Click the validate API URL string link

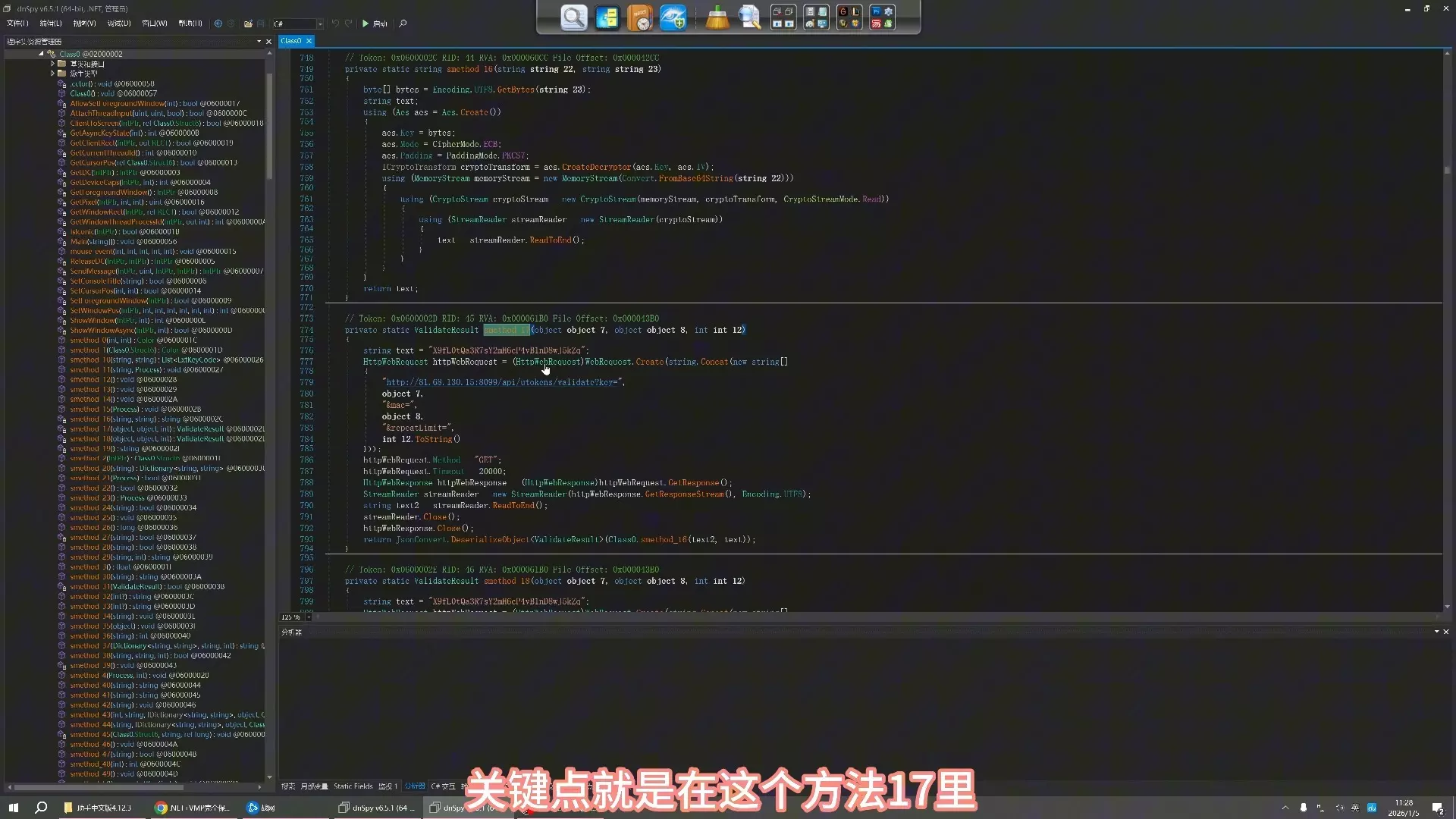pyautogui.click(x=504, y=382)
